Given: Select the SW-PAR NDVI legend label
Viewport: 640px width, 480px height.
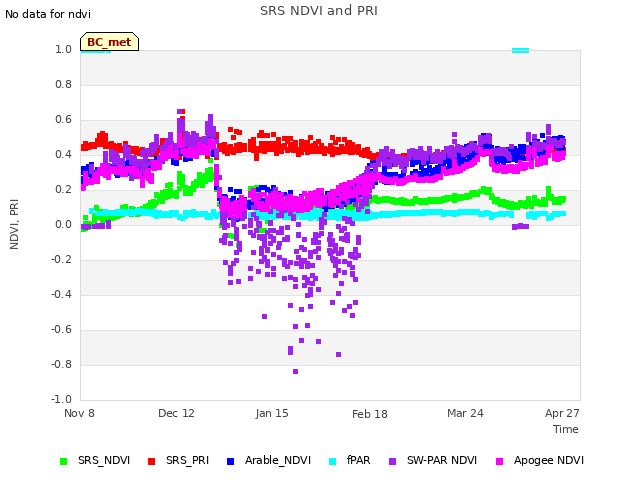Looking at the screenshot, I should tap(442, 460).
